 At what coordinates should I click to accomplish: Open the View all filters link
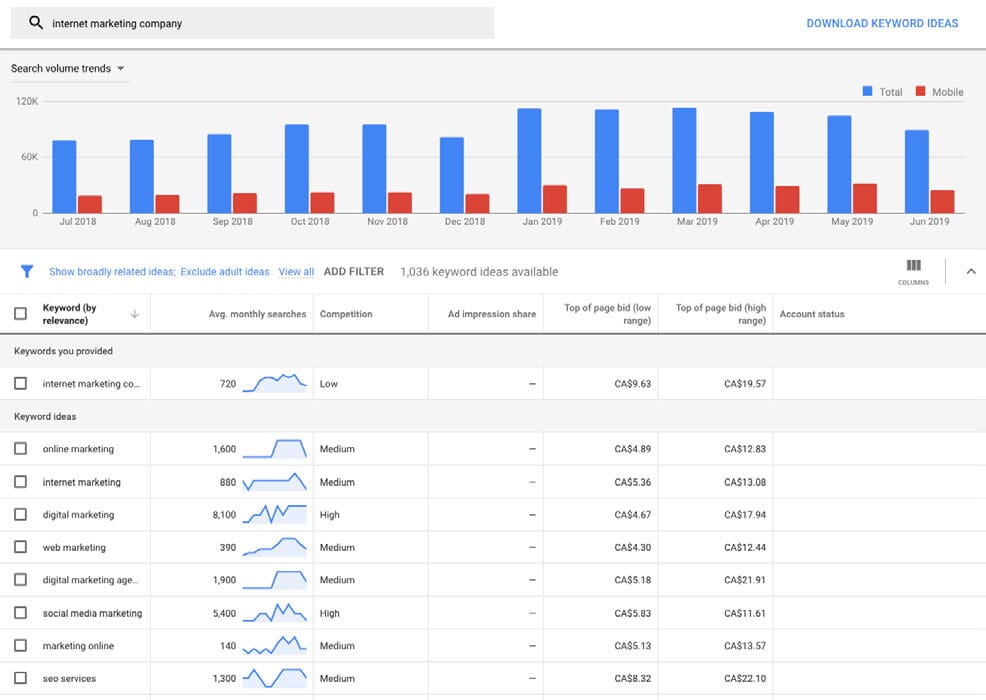coord(296,272)
